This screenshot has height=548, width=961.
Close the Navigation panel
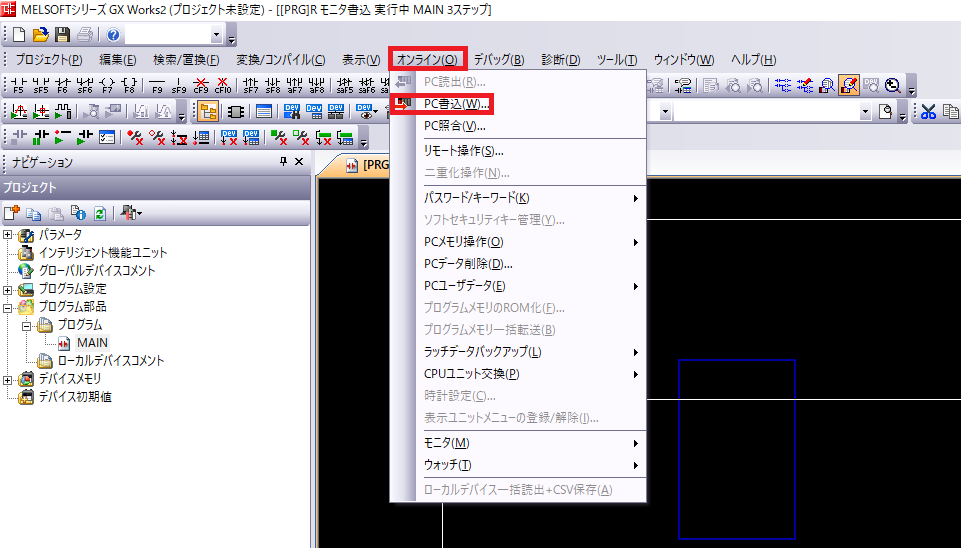299,161
